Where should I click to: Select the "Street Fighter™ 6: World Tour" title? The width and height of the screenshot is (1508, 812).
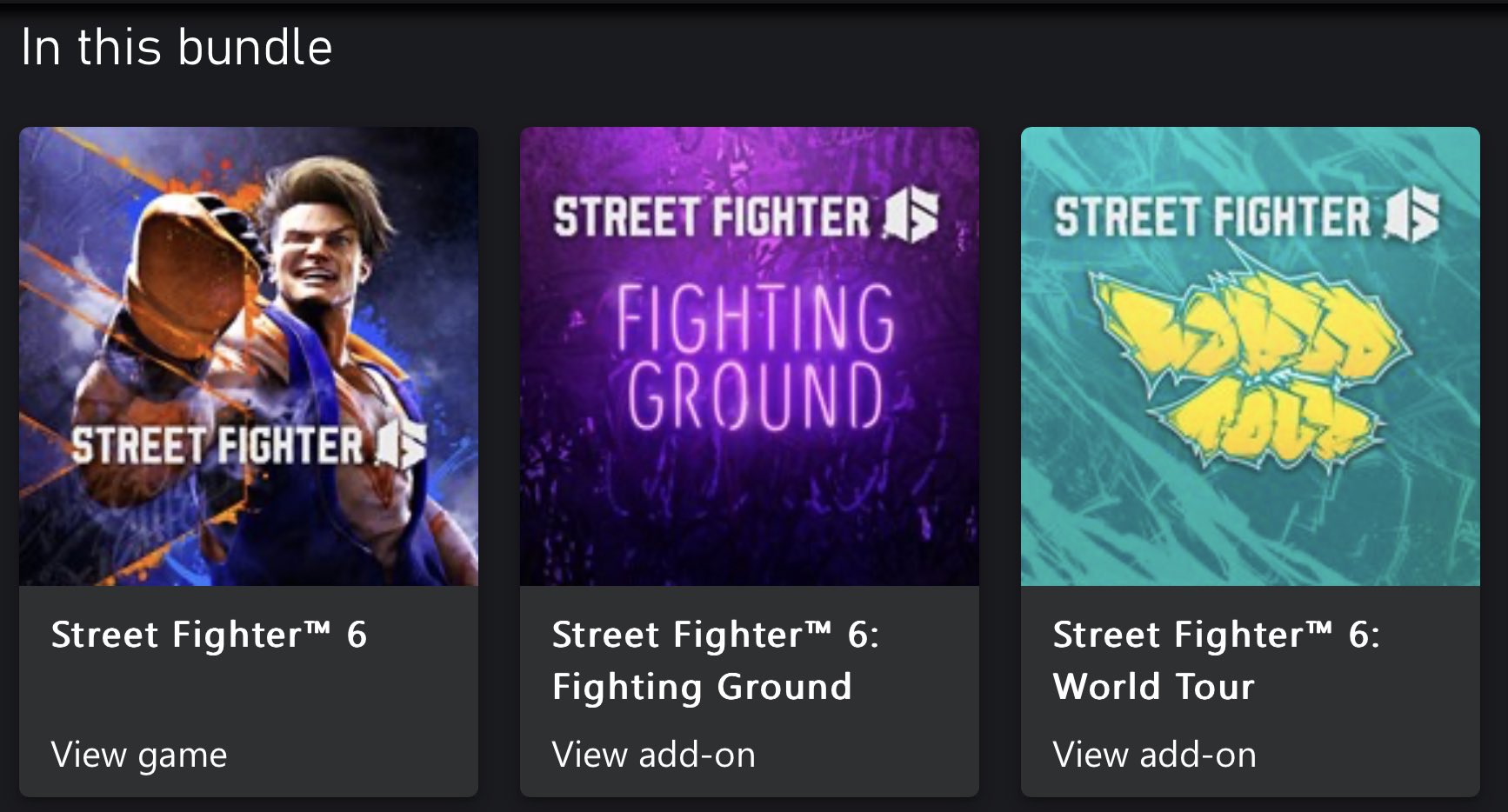pos(1215,661)
